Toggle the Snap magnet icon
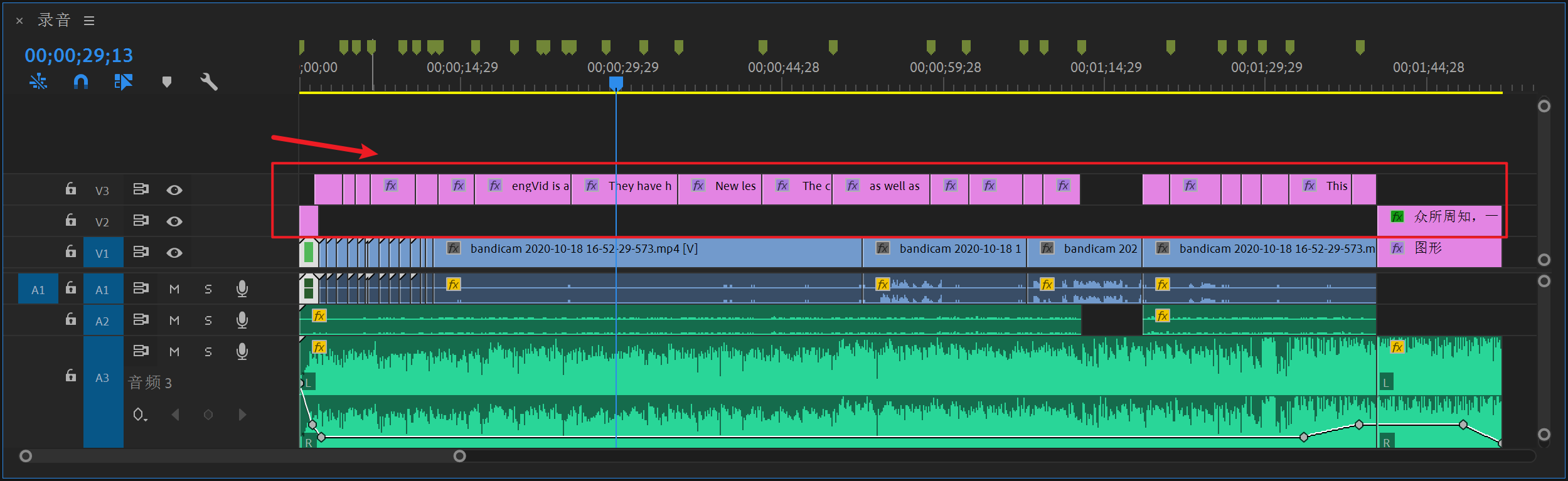This screenshot has height=481, width=1568. [81, 82]
